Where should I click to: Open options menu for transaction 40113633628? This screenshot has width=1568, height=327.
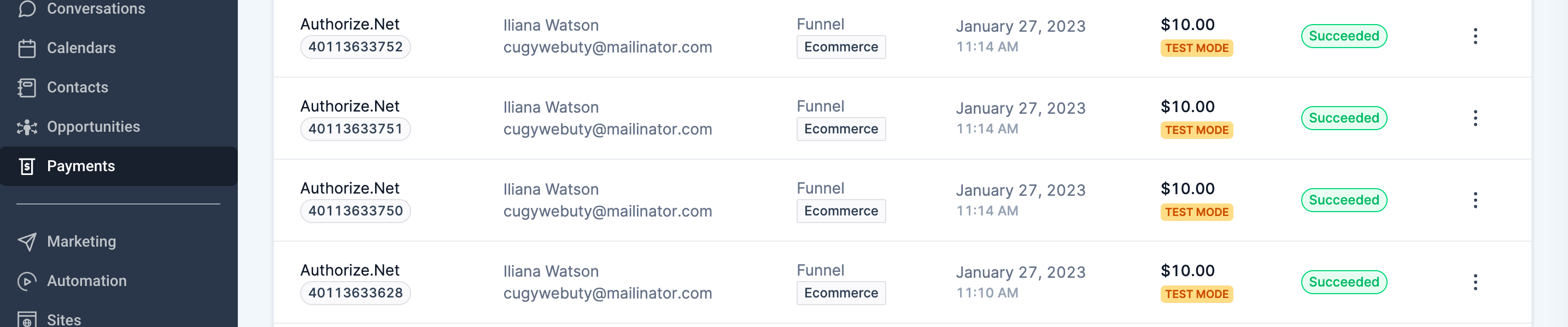(x=1475, y=282)
